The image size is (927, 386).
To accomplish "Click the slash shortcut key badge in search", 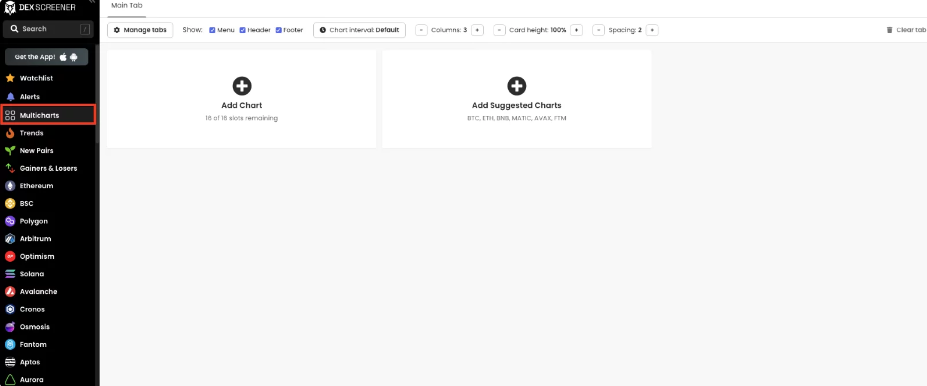I will (x=85, y=29).
